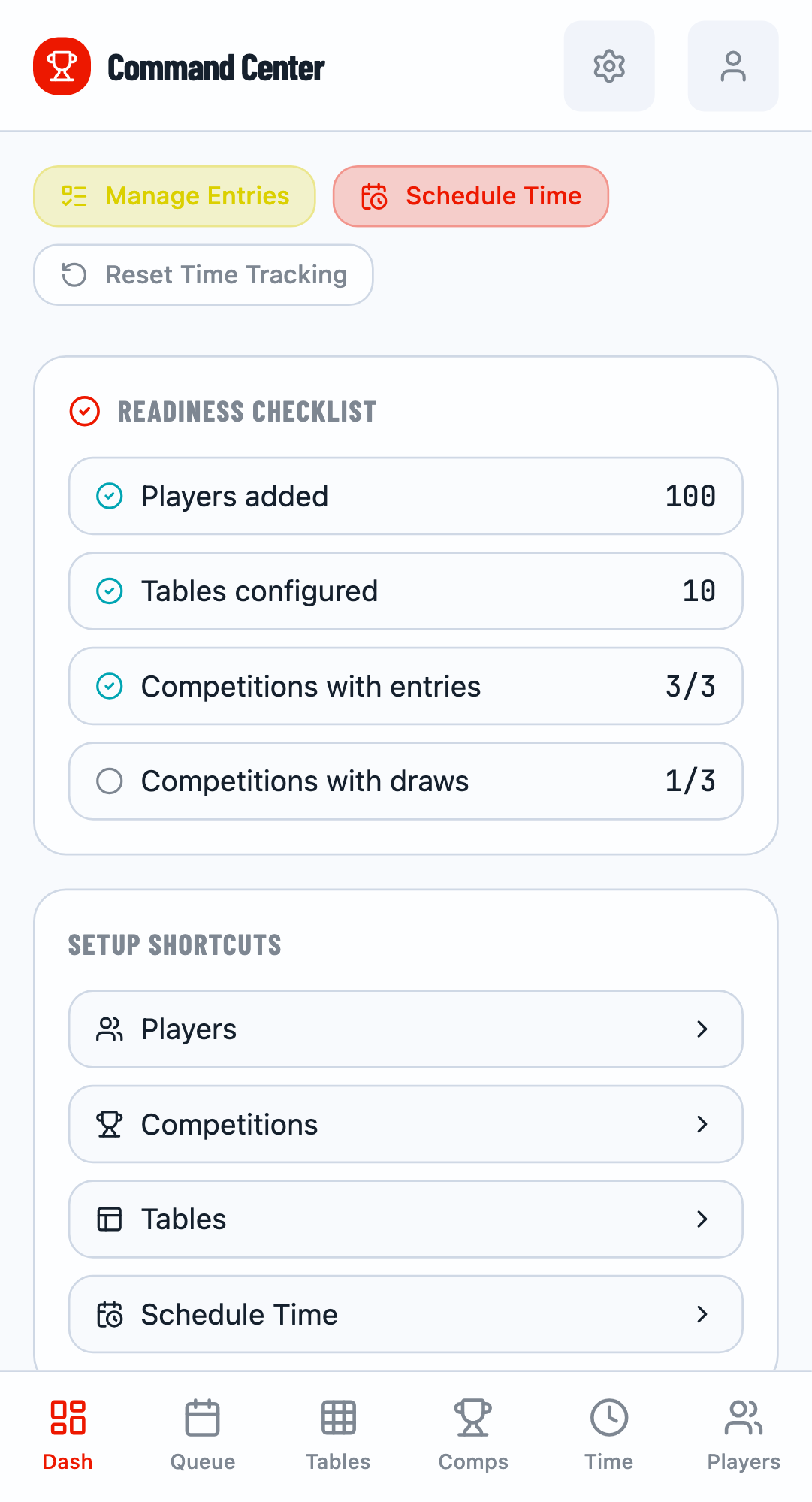Click the Manage Entries button

174,196
